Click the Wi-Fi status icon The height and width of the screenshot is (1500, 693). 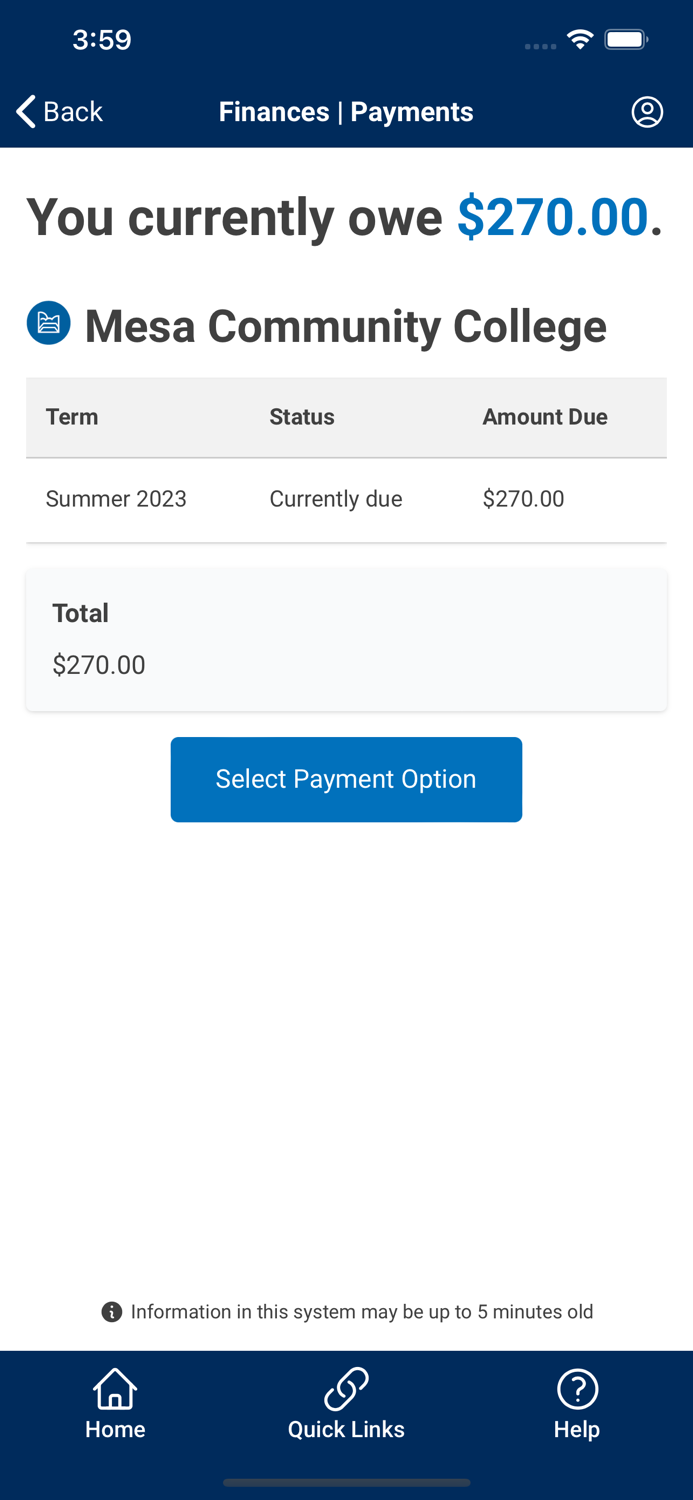(582, 40)
